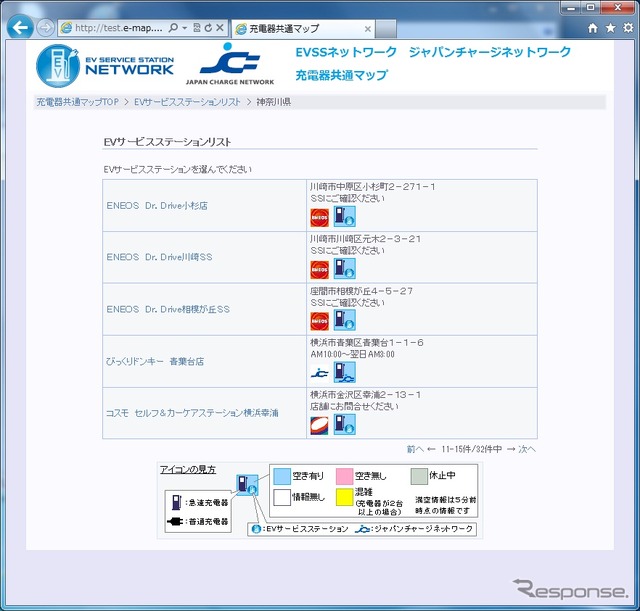Click charger status icon in 青葉台店 row
Viewport: 640px width, 611px height.
(x=344, y=372)
